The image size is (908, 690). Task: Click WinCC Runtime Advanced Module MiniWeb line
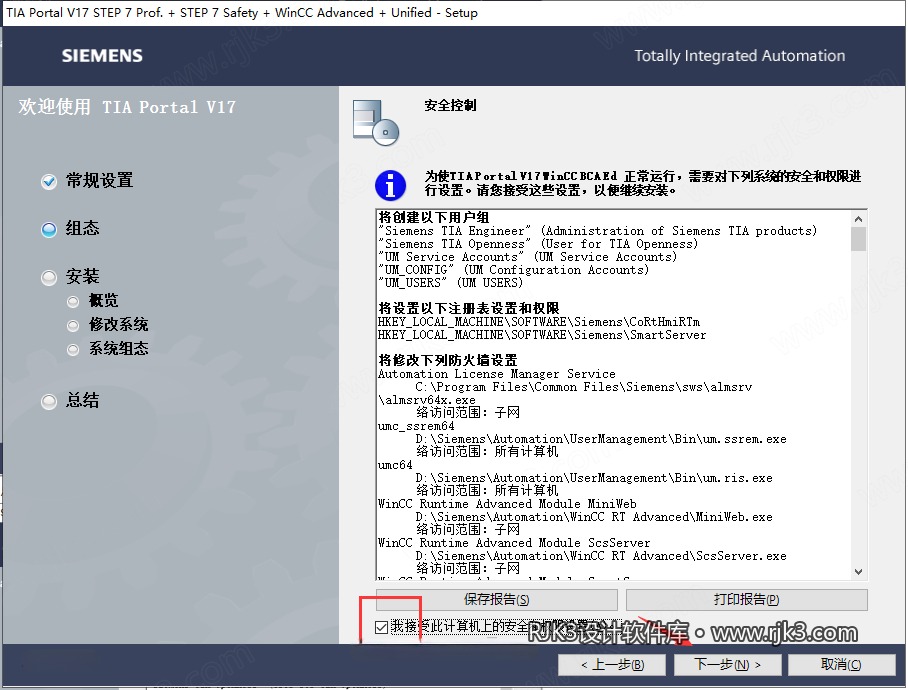pos(507,504)
